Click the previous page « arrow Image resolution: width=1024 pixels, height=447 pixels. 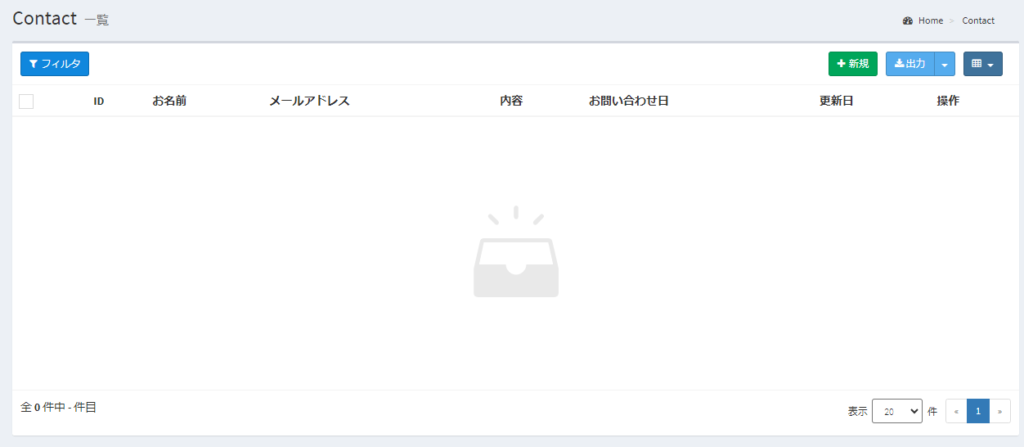click(956, 411)
